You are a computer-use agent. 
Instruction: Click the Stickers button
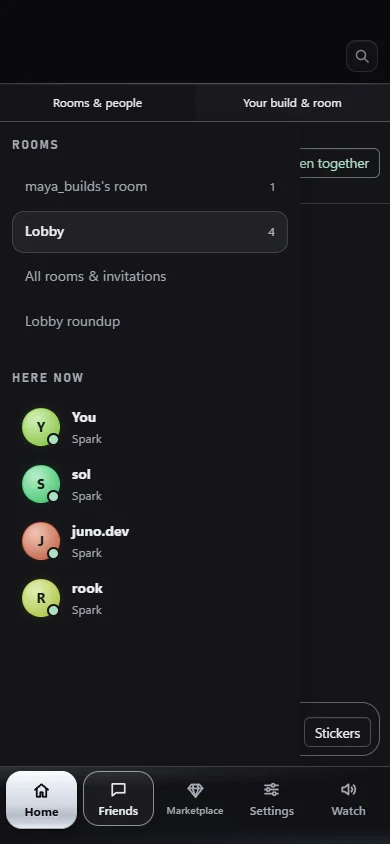(x=337, y=733)
